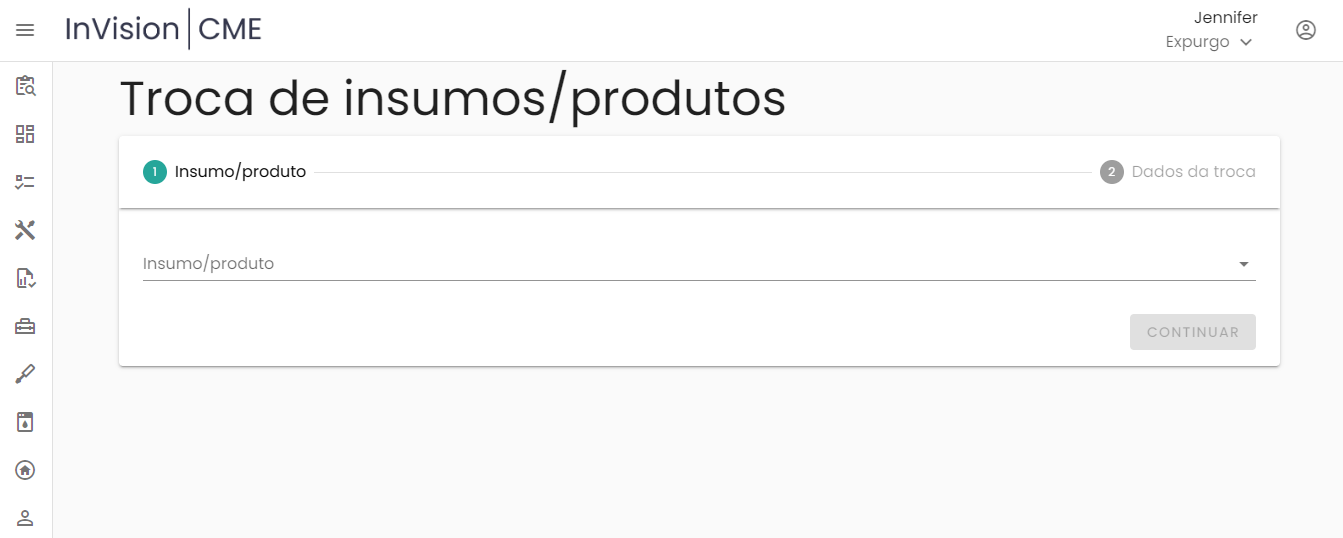Click the InVision CME logo
The height and width of the screenshot is (538, 1343).
(163, 29)
